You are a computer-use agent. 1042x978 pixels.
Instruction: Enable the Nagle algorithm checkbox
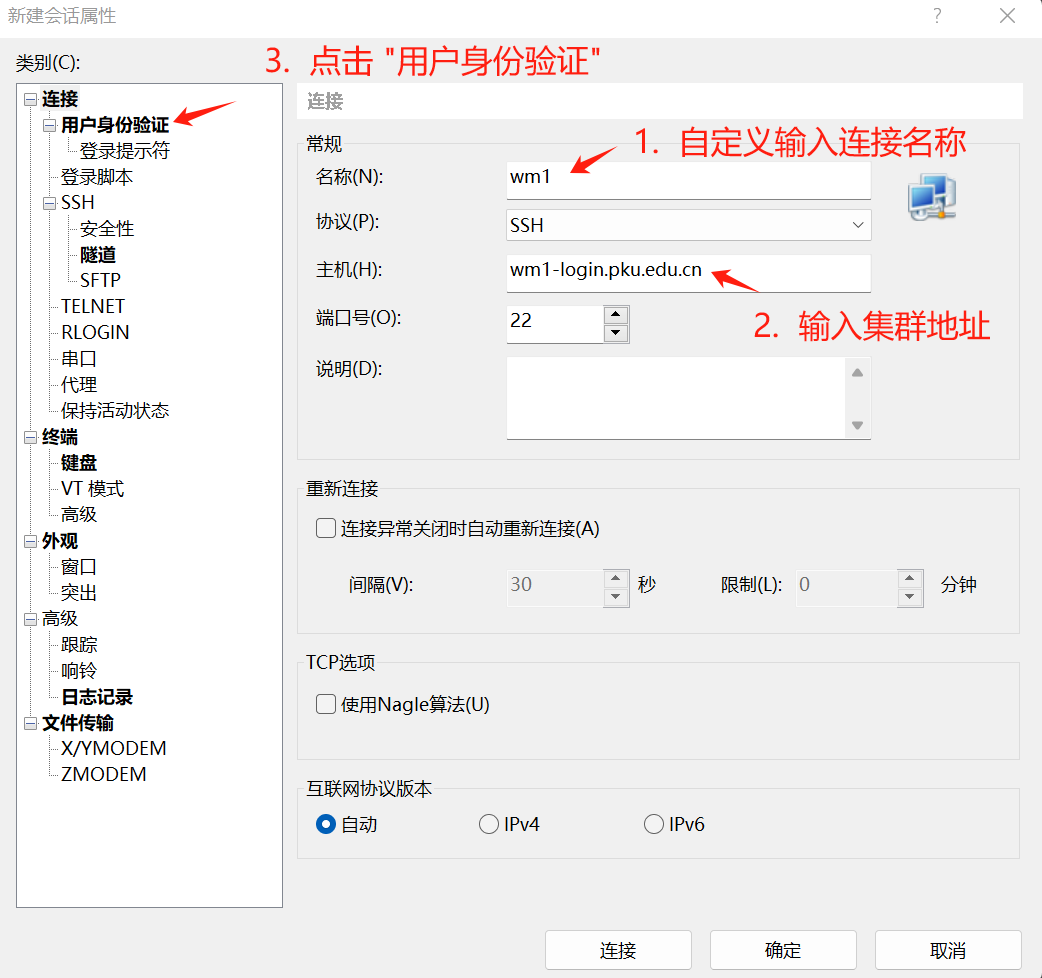tap(326, 704)
